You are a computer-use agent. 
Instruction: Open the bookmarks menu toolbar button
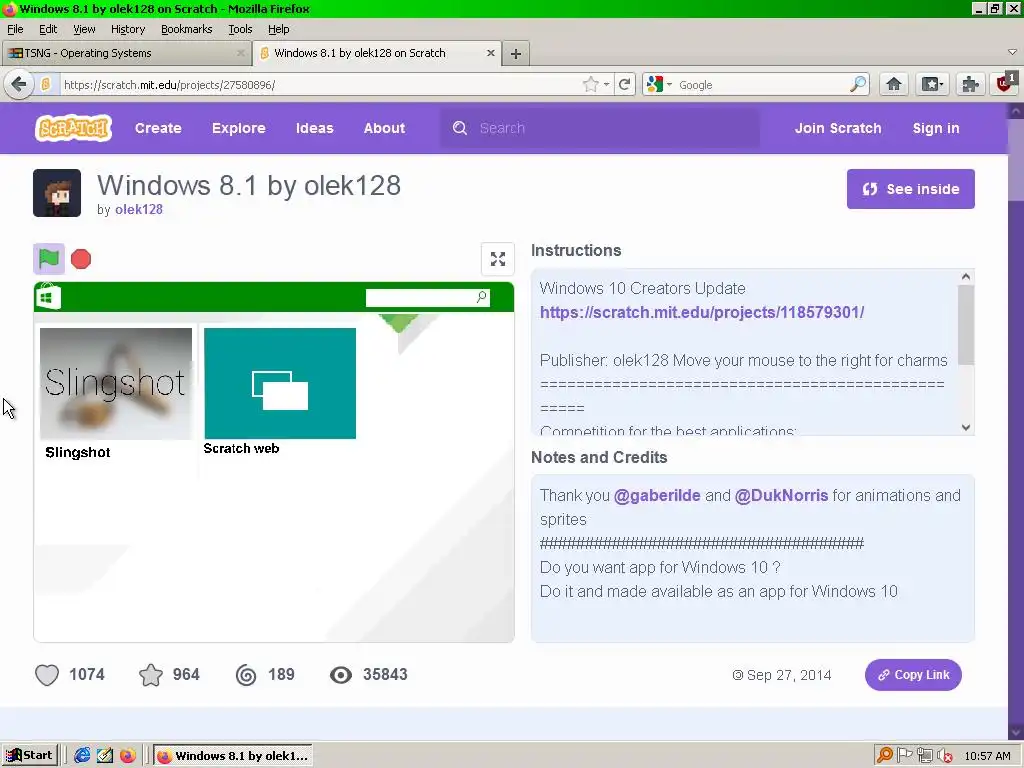tap(932, 84)
